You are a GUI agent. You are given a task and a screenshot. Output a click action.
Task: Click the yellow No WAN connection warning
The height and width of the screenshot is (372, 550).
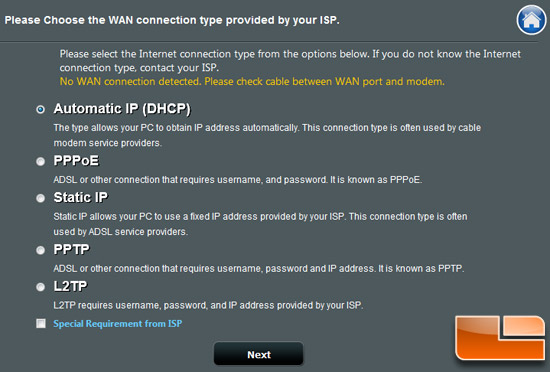pos(252,82)
